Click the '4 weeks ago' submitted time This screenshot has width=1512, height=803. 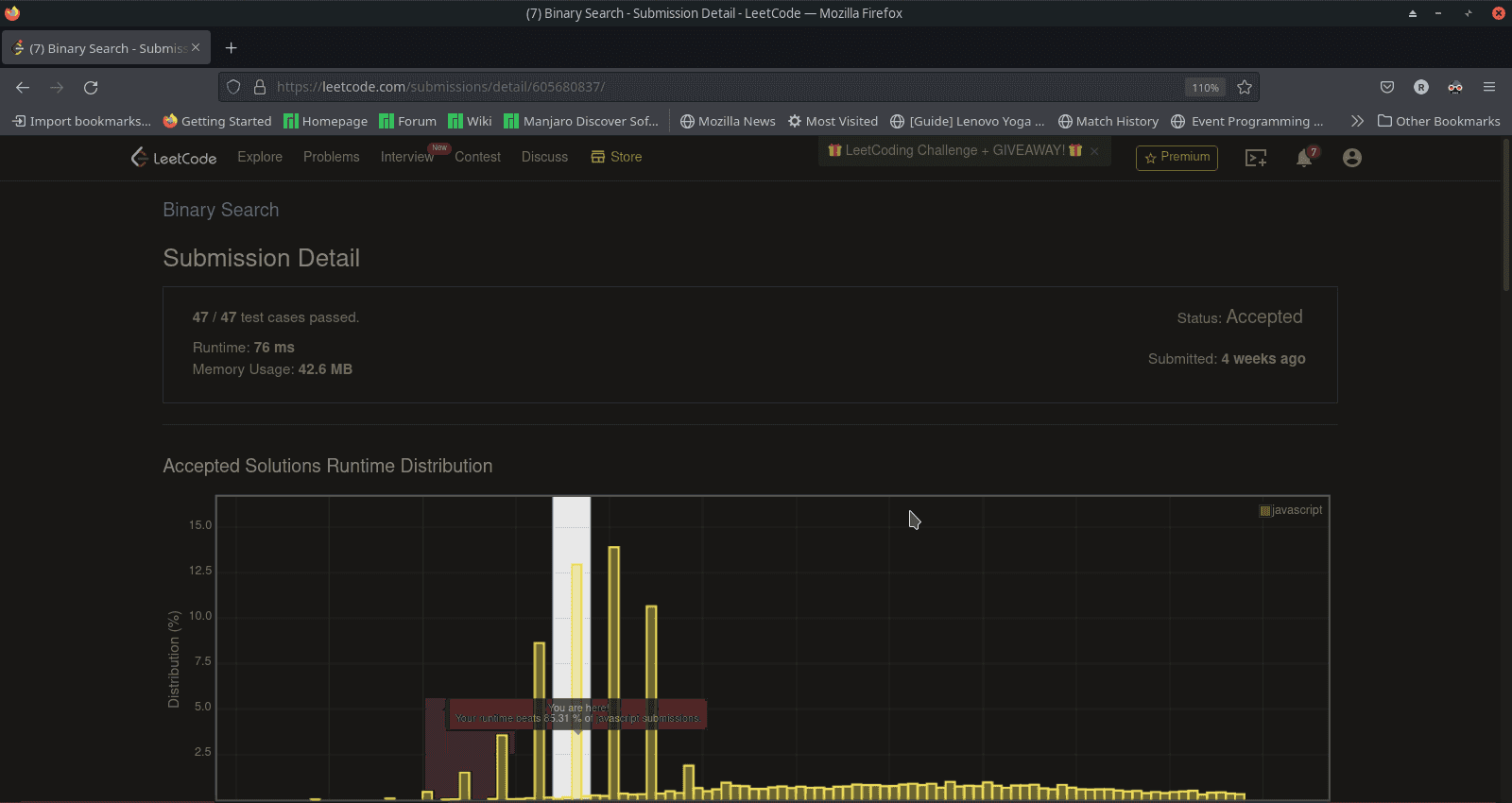pos(1263,359)
